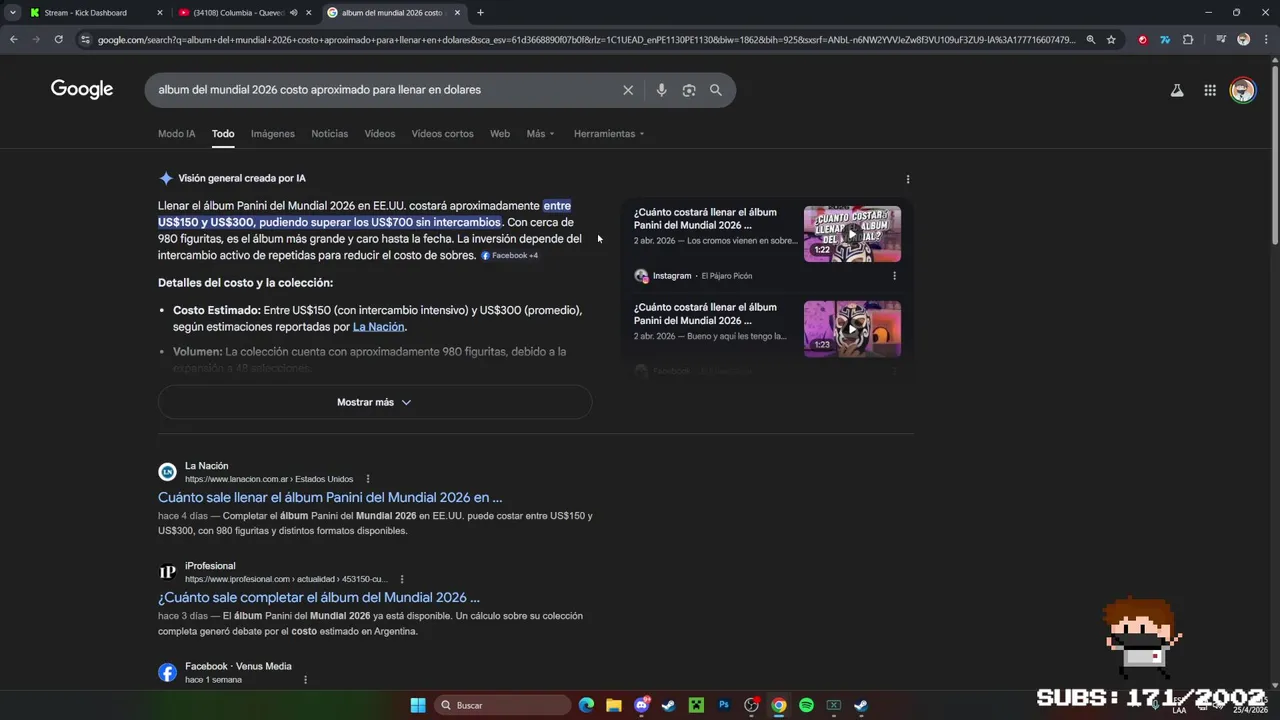Screen dimensions: 1280x720
Task: Open the Extensions puzzle icon
Action: pos(1188,39)
